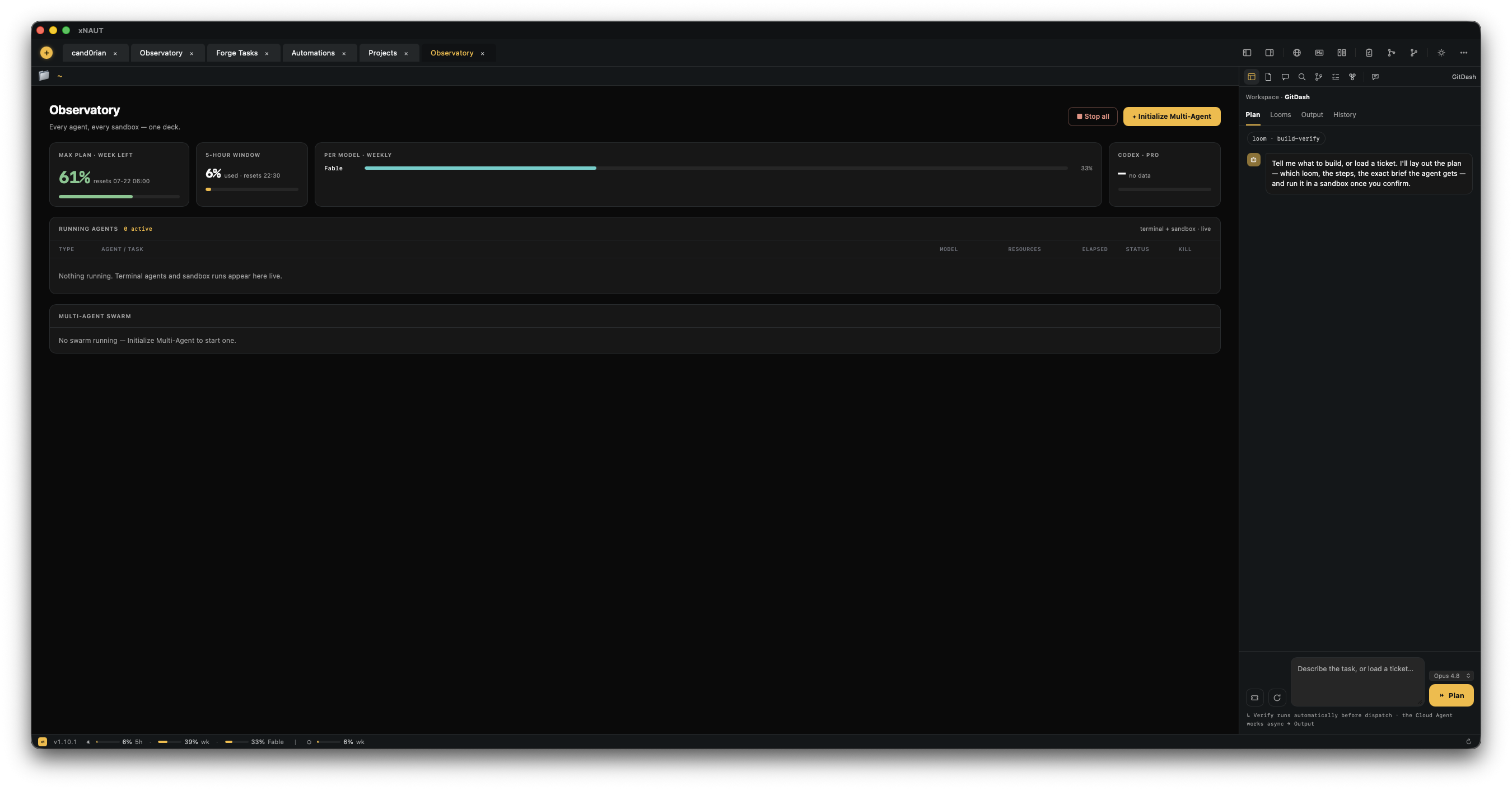Click the Max Plan week-left progress bar
Viewport: 1512px width, 790px height.
tap(119, 197)
